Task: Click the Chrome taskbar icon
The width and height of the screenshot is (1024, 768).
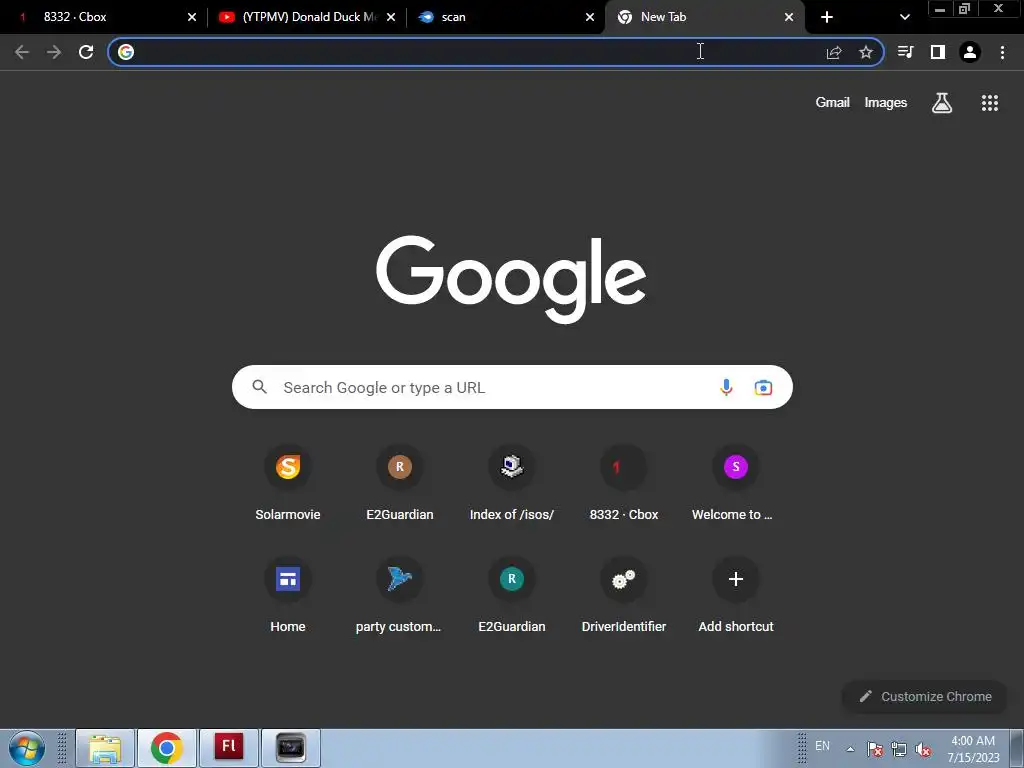Action: click(x=167, y=748)
